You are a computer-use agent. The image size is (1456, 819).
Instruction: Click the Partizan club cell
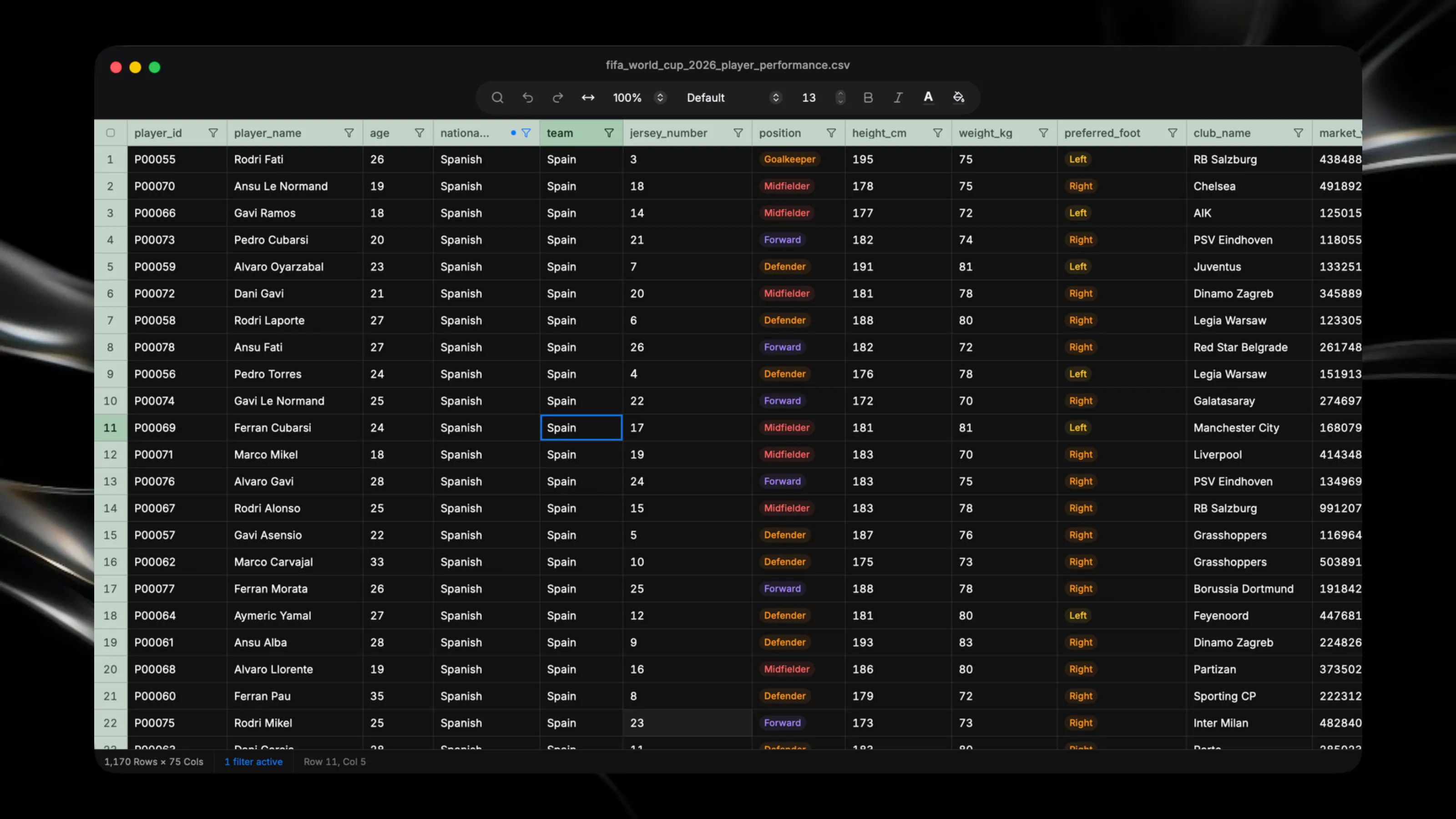point(1249,669)
